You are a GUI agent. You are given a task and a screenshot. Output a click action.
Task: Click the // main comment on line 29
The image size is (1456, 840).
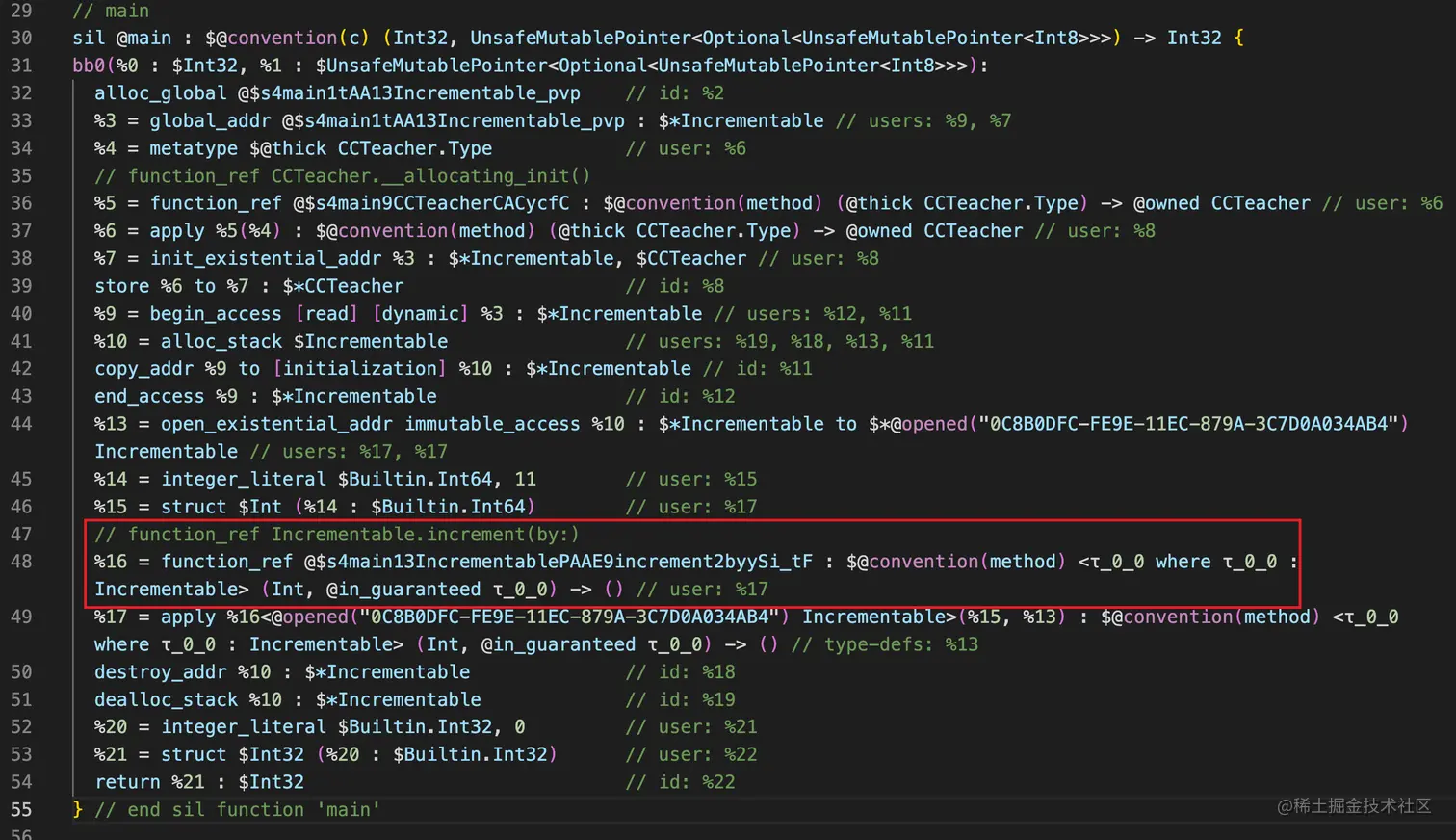[x=111, y=11]
